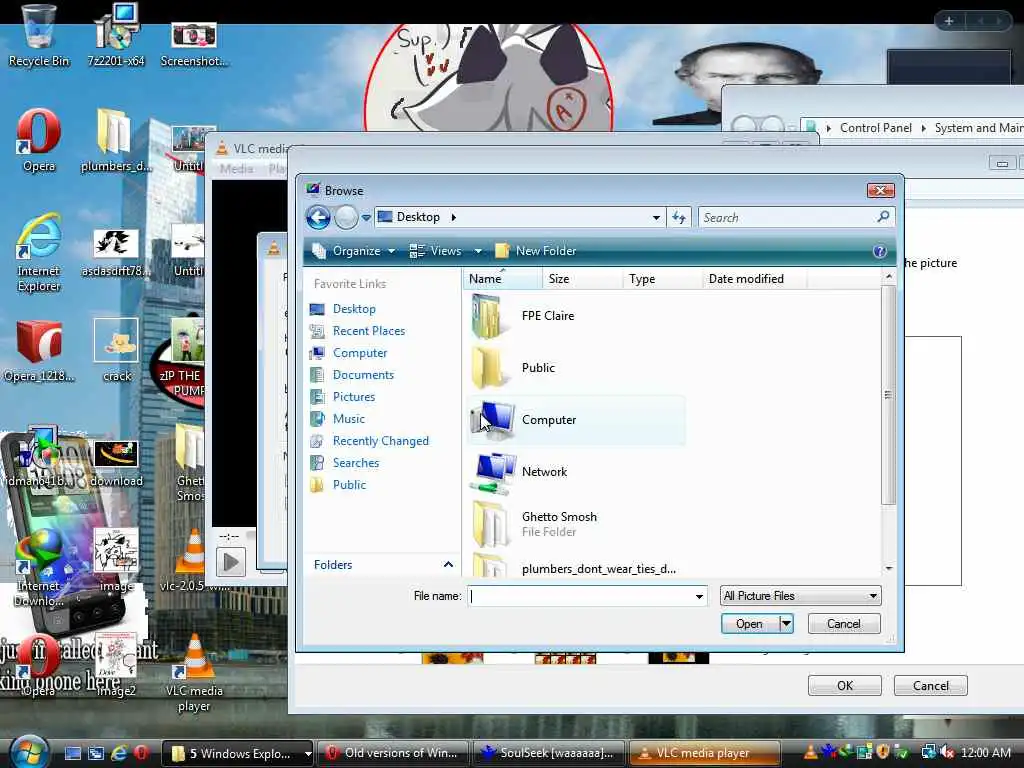Select the FPE Claire folder icon
This screenshot has height=768, width=1024.
pos(487,316)
